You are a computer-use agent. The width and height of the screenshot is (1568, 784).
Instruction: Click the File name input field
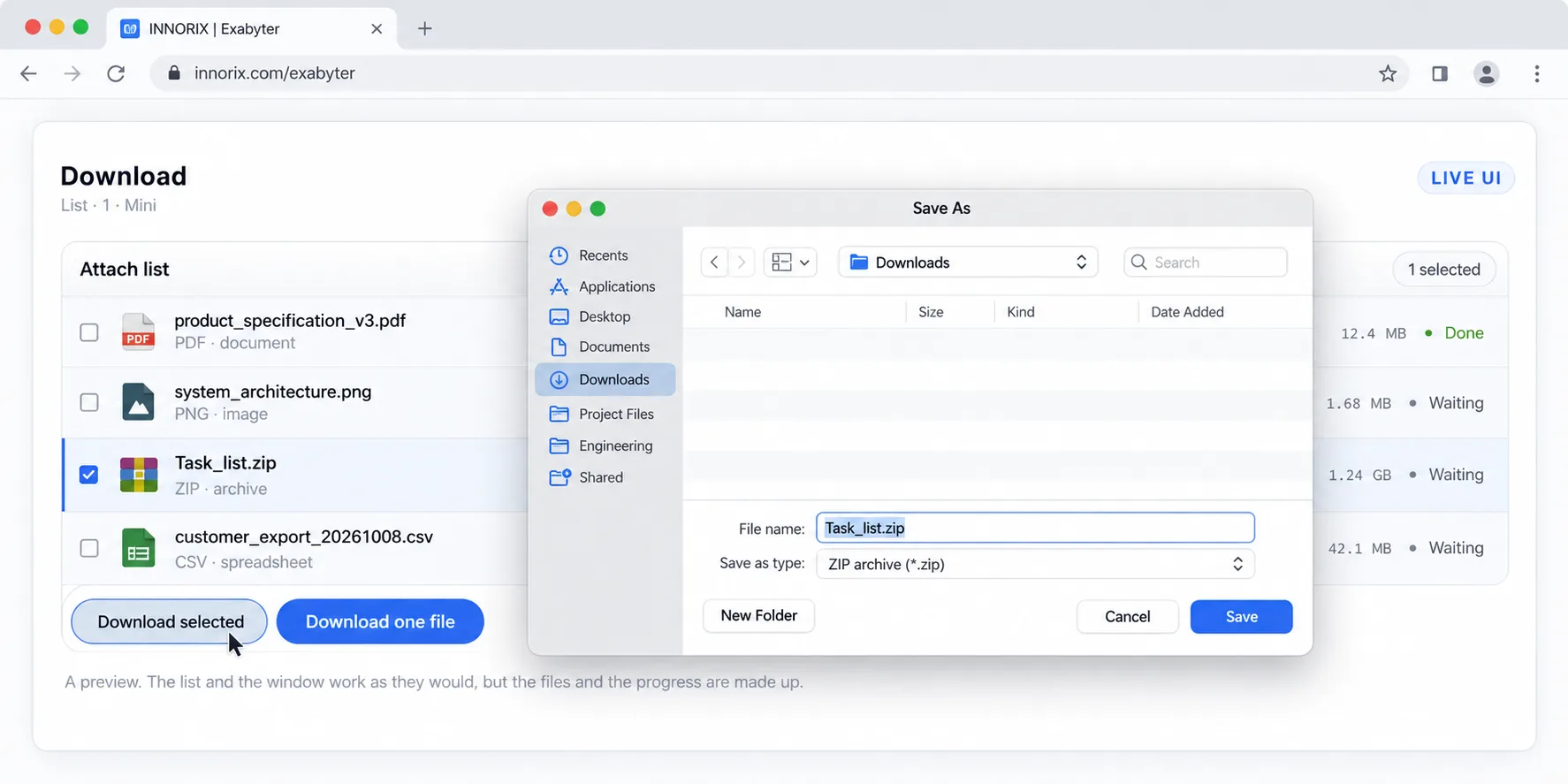click(x=1035, y=528)
